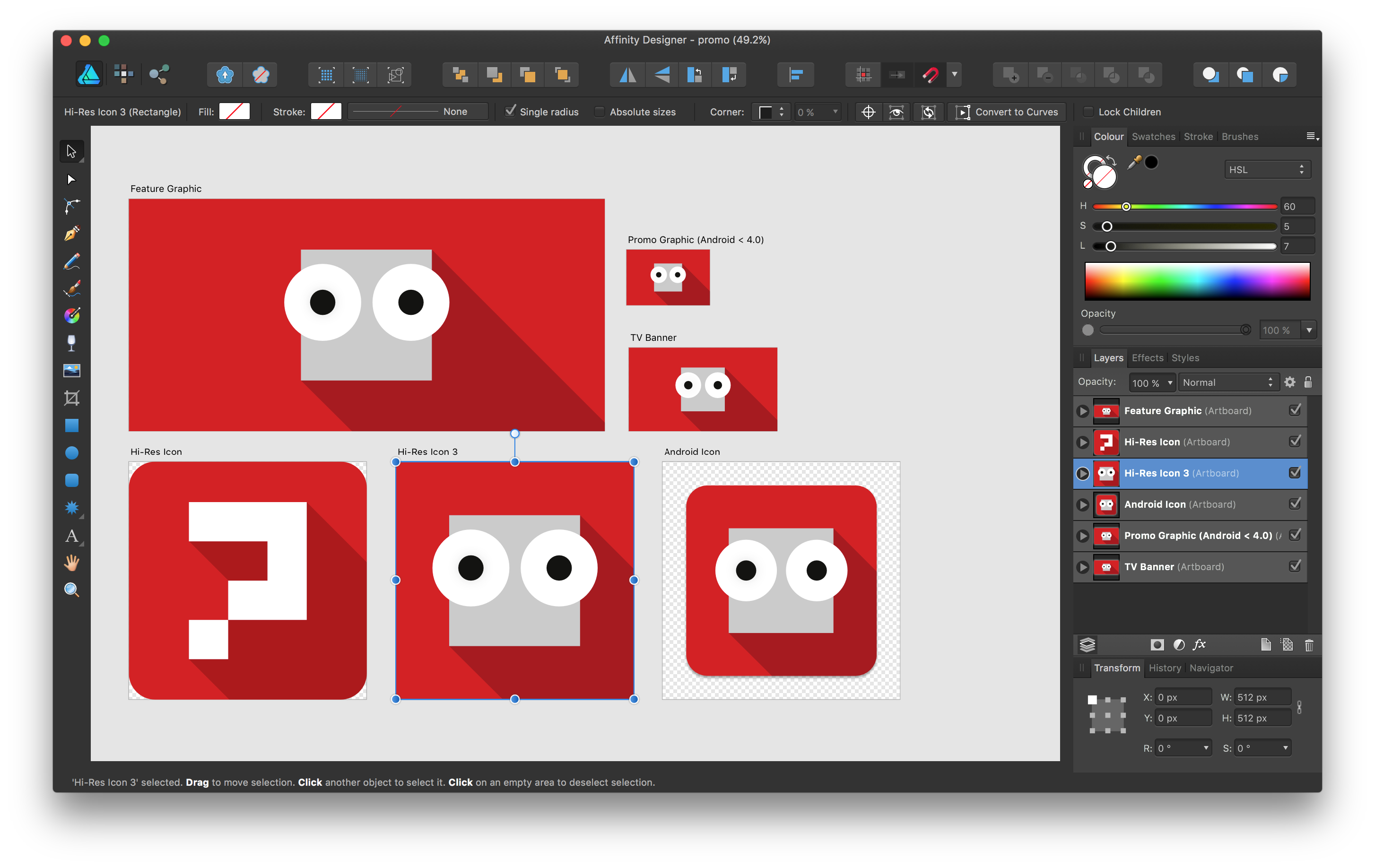Select the View hand tool
Viewport: 1375px width, 868px height.
(x=71, y=563)
